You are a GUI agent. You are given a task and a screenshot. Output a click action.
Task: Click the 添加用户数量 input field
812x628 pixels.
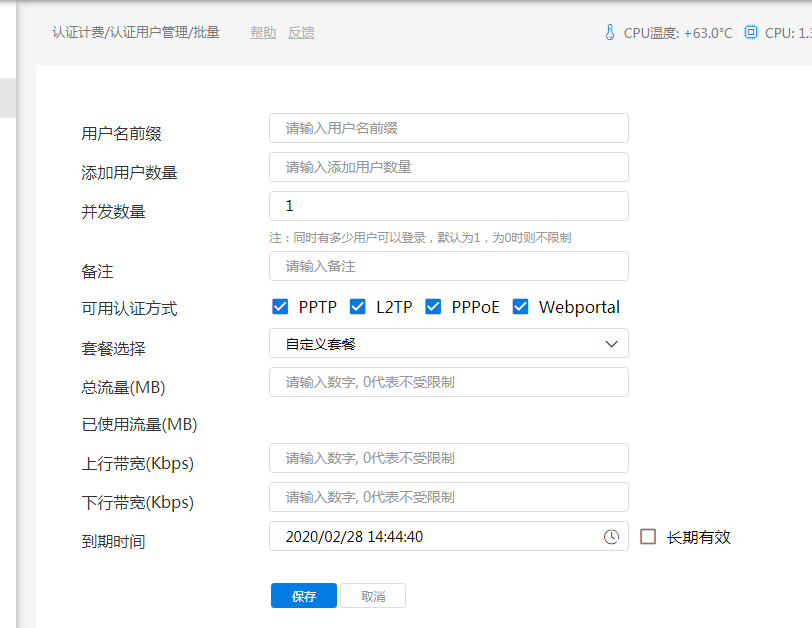(448, 167)
